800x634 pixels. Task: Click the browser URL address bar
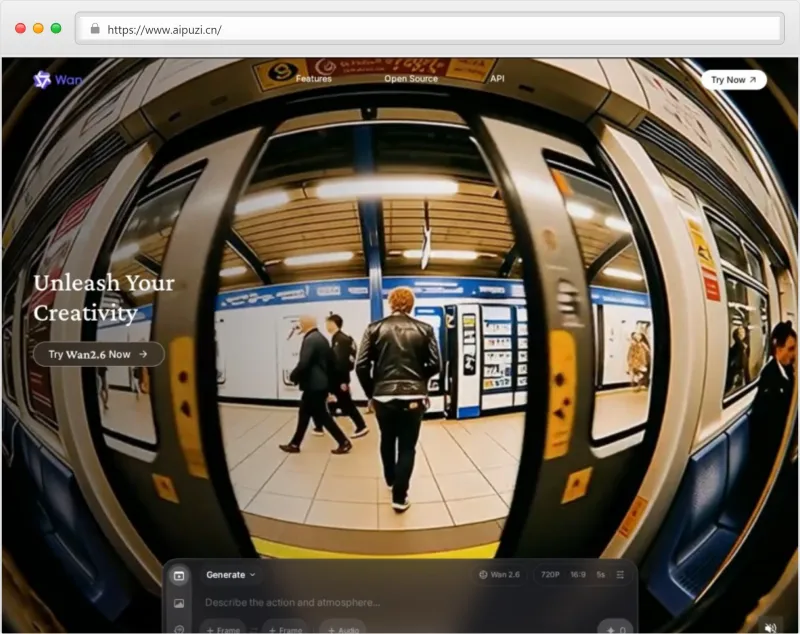coord(430,29)
